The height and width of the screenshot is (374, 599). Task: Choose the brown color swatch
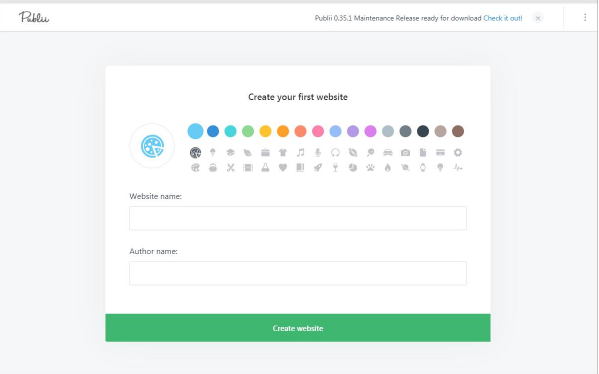[x=458, y=131]
